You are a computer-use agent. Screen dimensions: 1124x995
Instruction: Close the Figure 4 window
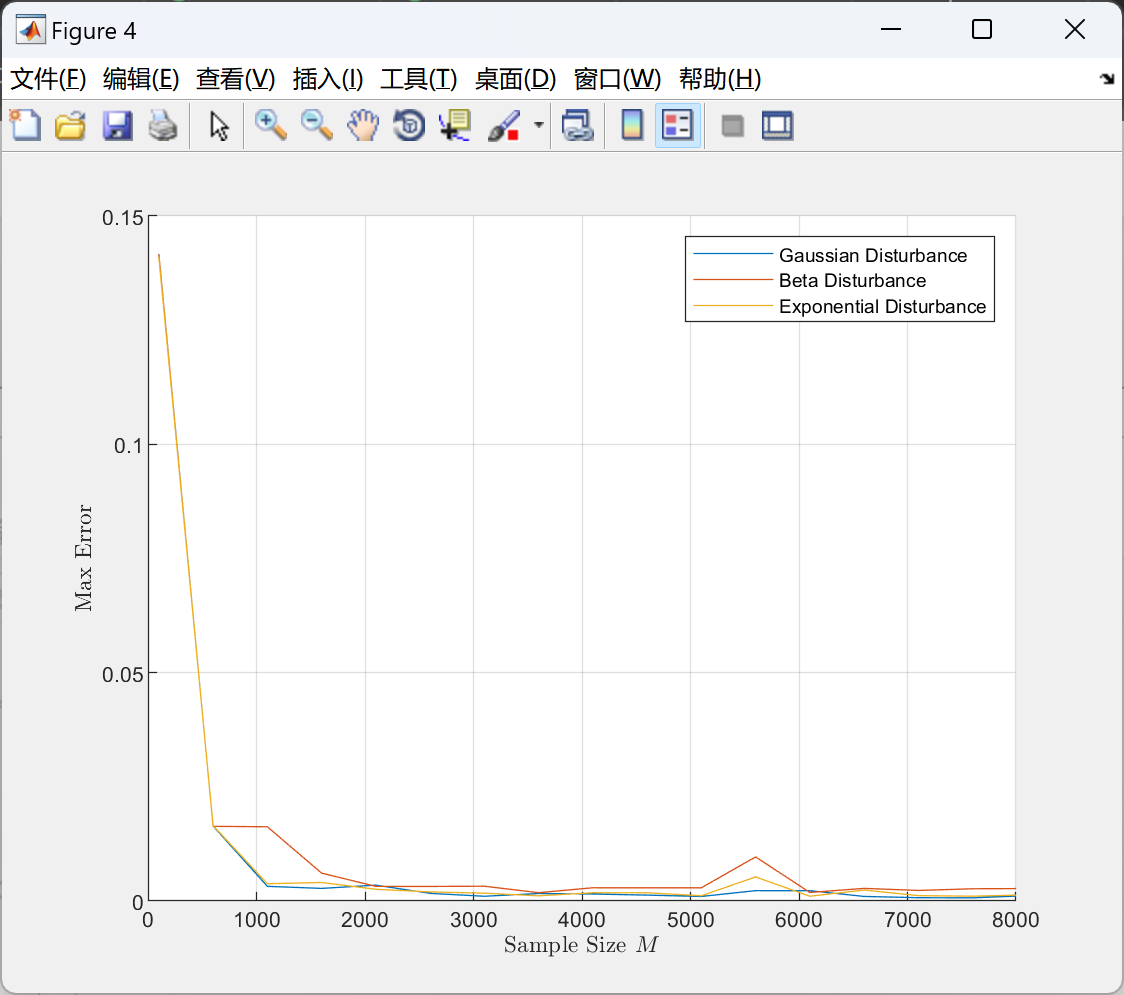click(1075, 29)
